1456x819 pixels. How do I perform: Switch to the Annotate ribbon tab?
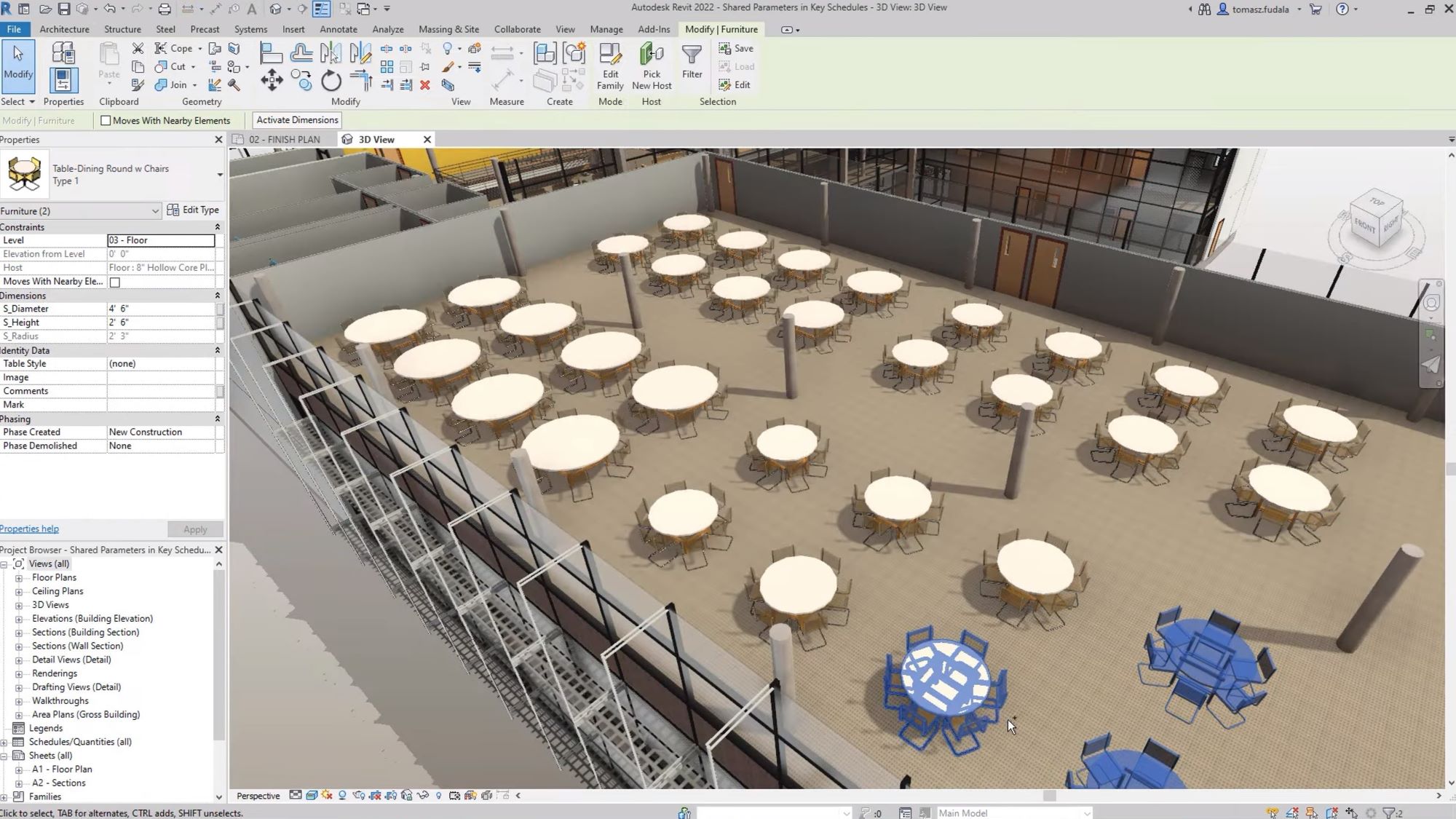coord(338,29)
